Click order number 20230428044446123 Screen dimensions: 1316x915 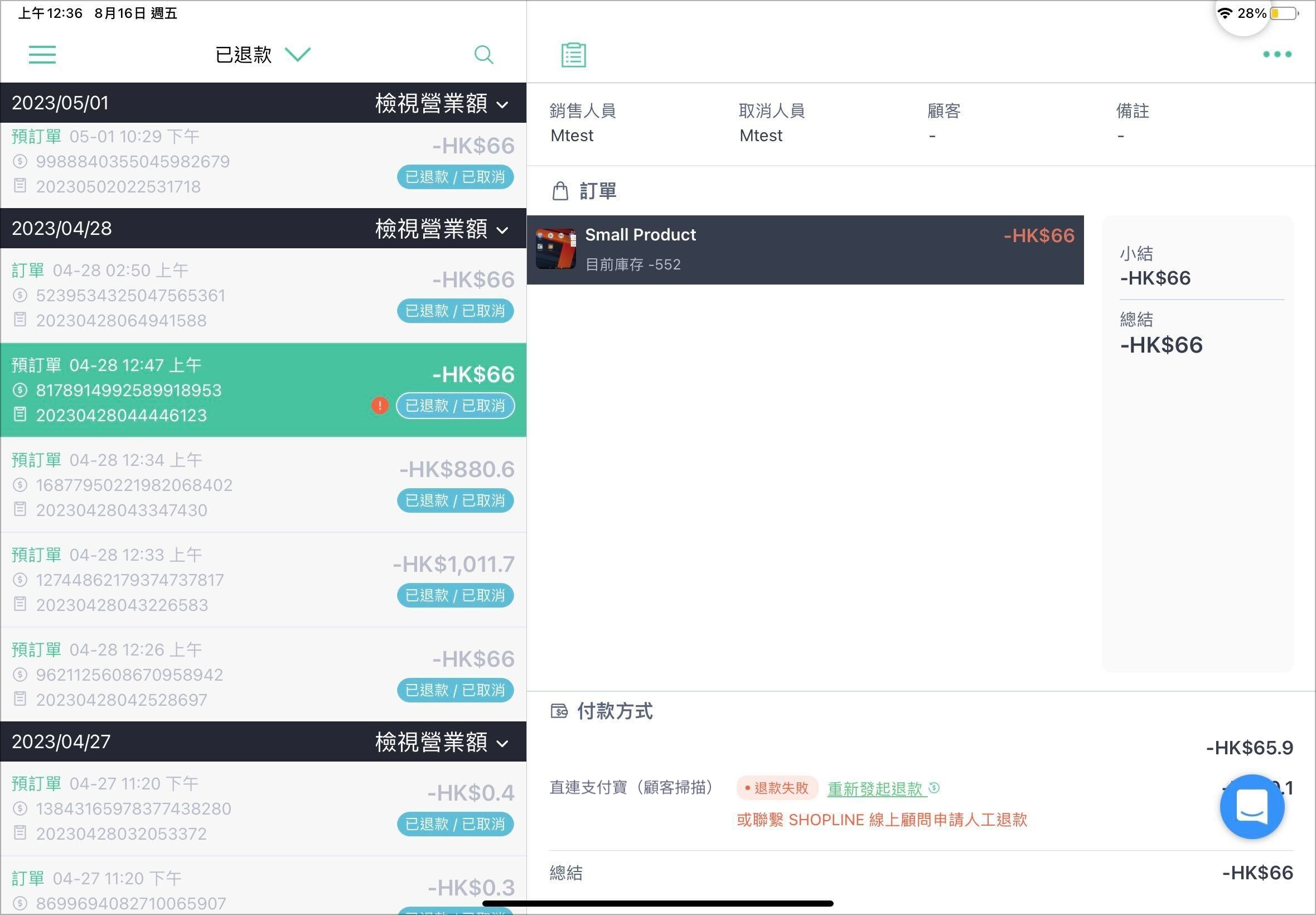pyautogui.click(x=122, y=415)
